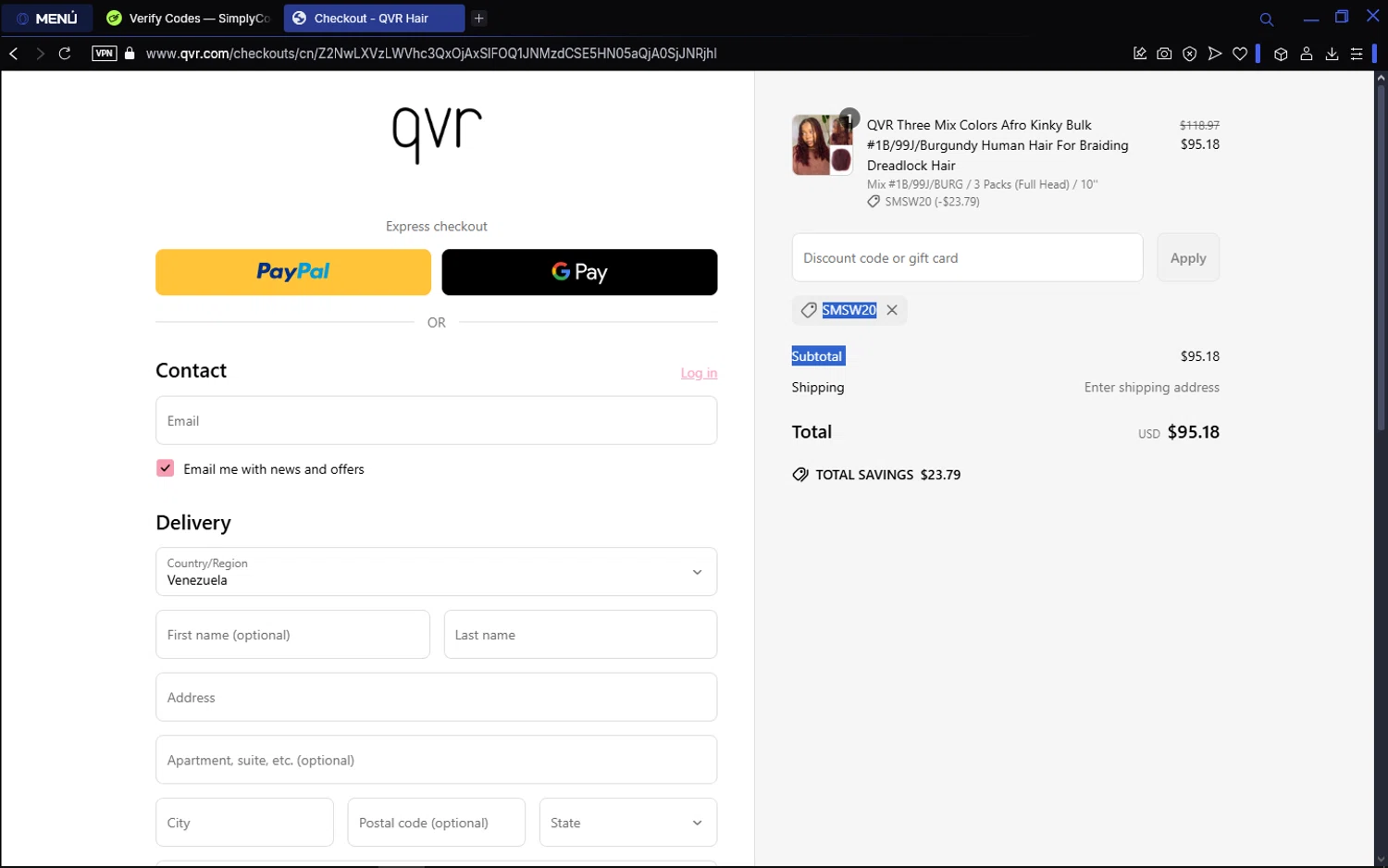Click the original price $118.97
This screenshot has width=1388, height=868.
(x=1199, y=125)
